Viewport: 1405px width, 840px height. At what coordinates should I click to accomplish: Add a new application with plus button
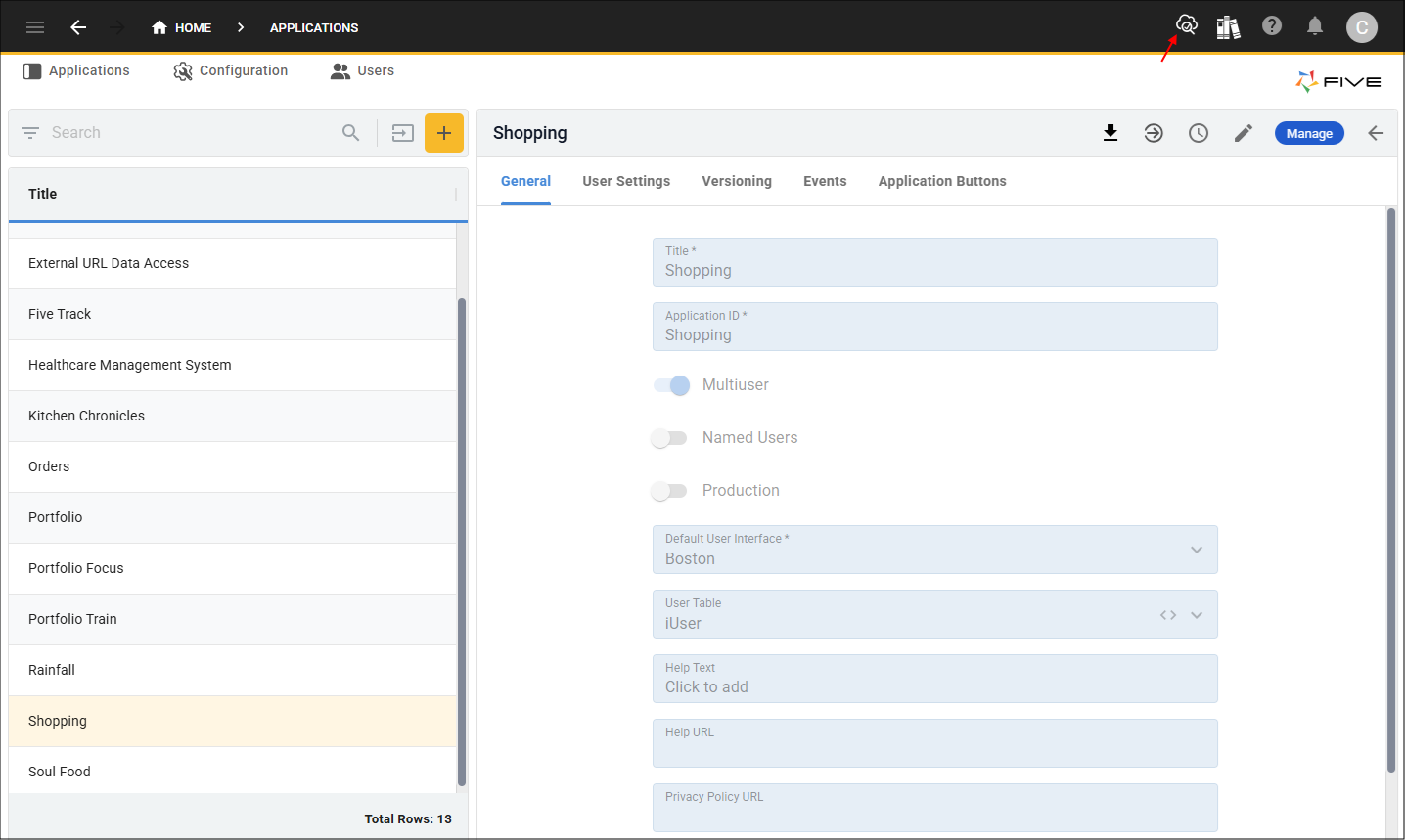(444, 133)
